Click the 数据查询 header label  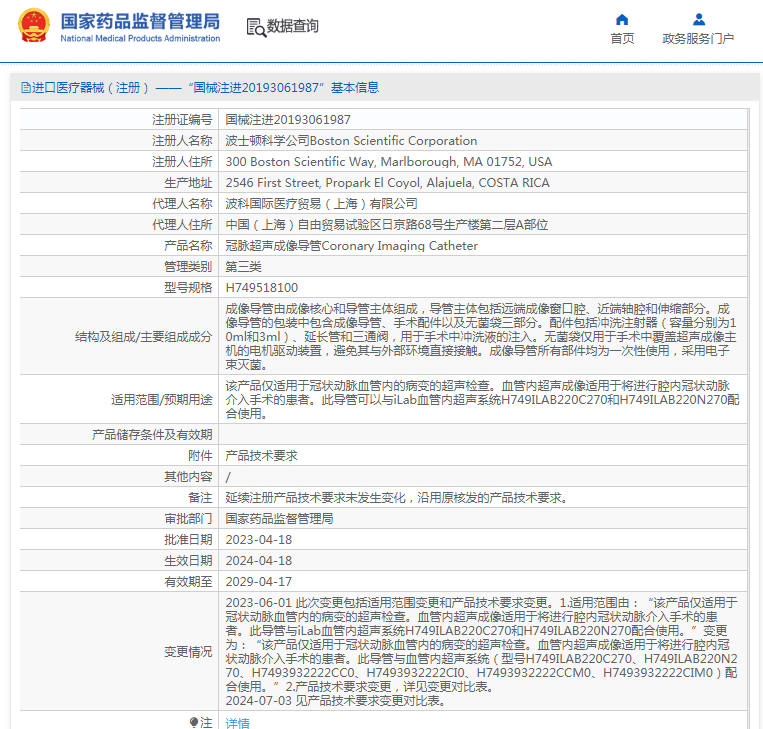[x=292, y=26]
